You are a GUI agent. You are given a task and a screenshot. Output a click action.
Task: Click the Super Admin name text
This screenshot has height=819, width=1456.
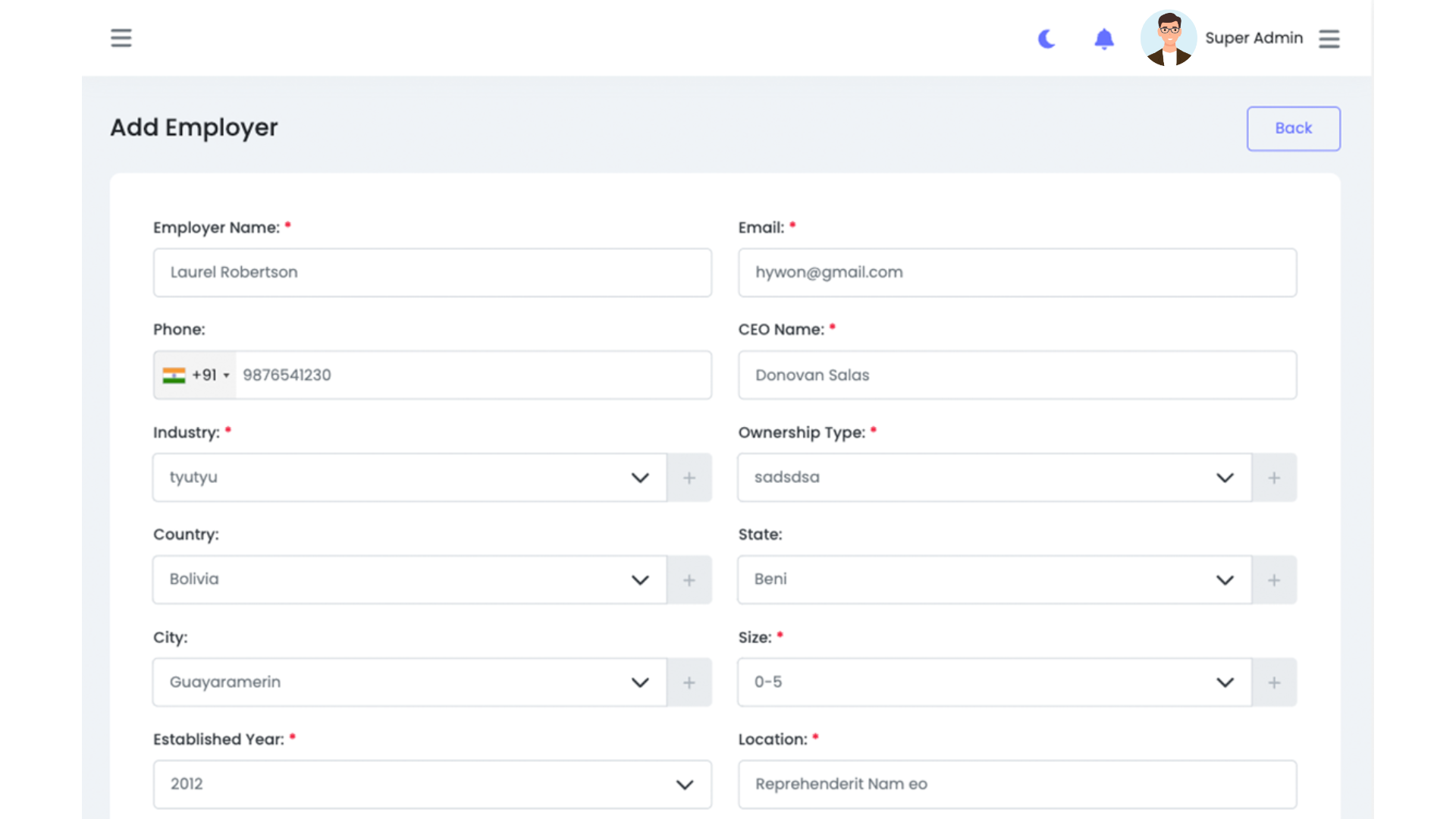[1254, 38]
